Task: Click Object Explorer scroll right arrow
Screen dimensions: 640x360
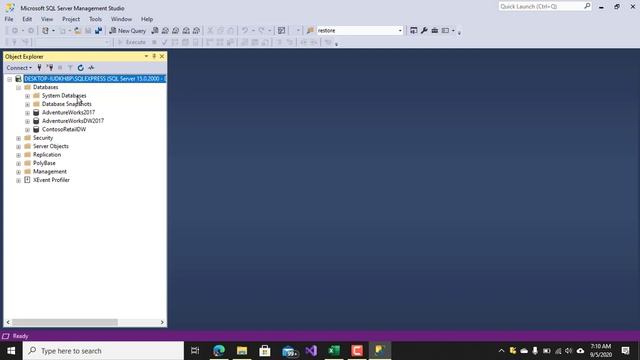Action: point(162,322)
